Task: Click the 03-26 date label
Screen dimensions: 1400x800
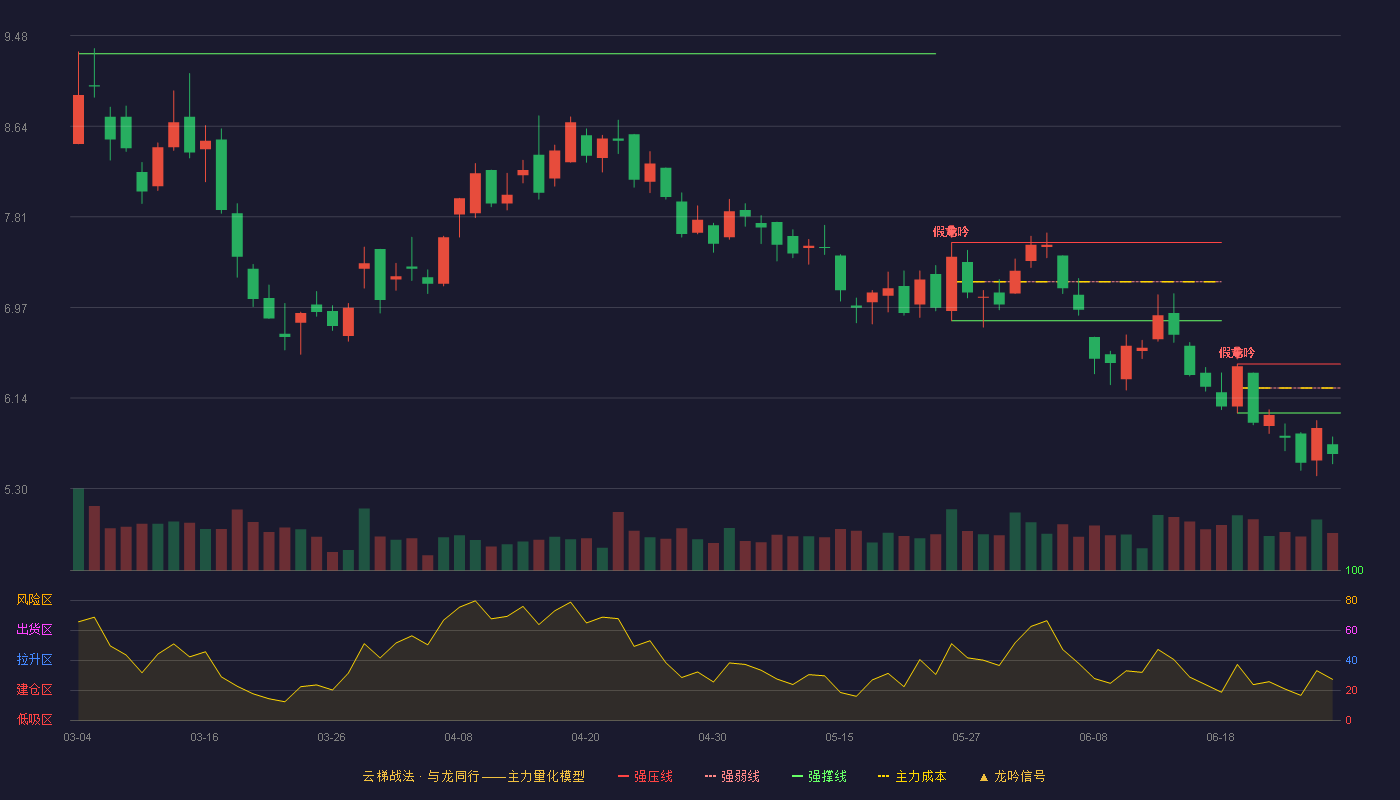Action: [x=331, y=737]
